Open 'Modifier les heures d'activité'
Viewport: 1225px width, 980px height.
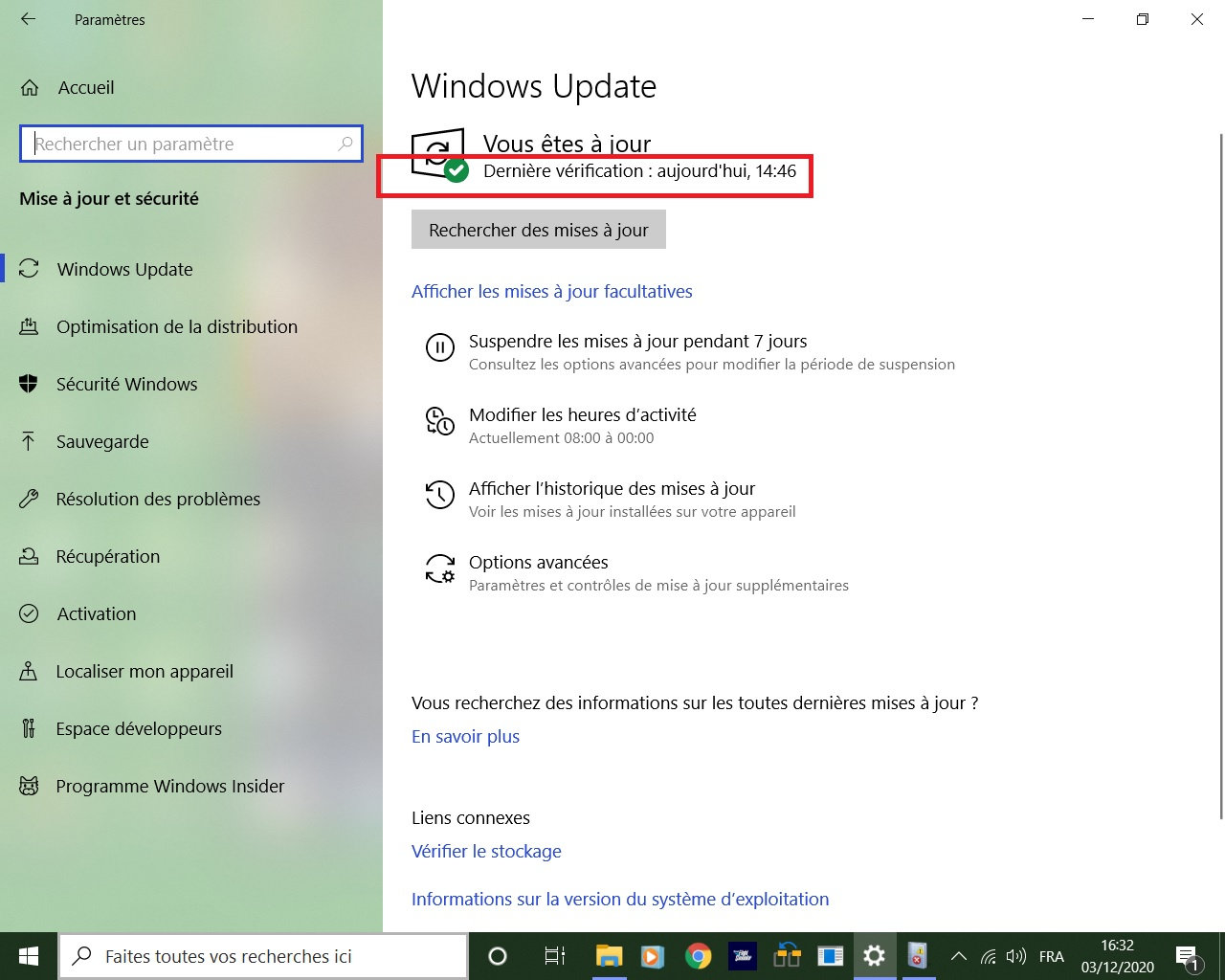(x=583, y=415)
